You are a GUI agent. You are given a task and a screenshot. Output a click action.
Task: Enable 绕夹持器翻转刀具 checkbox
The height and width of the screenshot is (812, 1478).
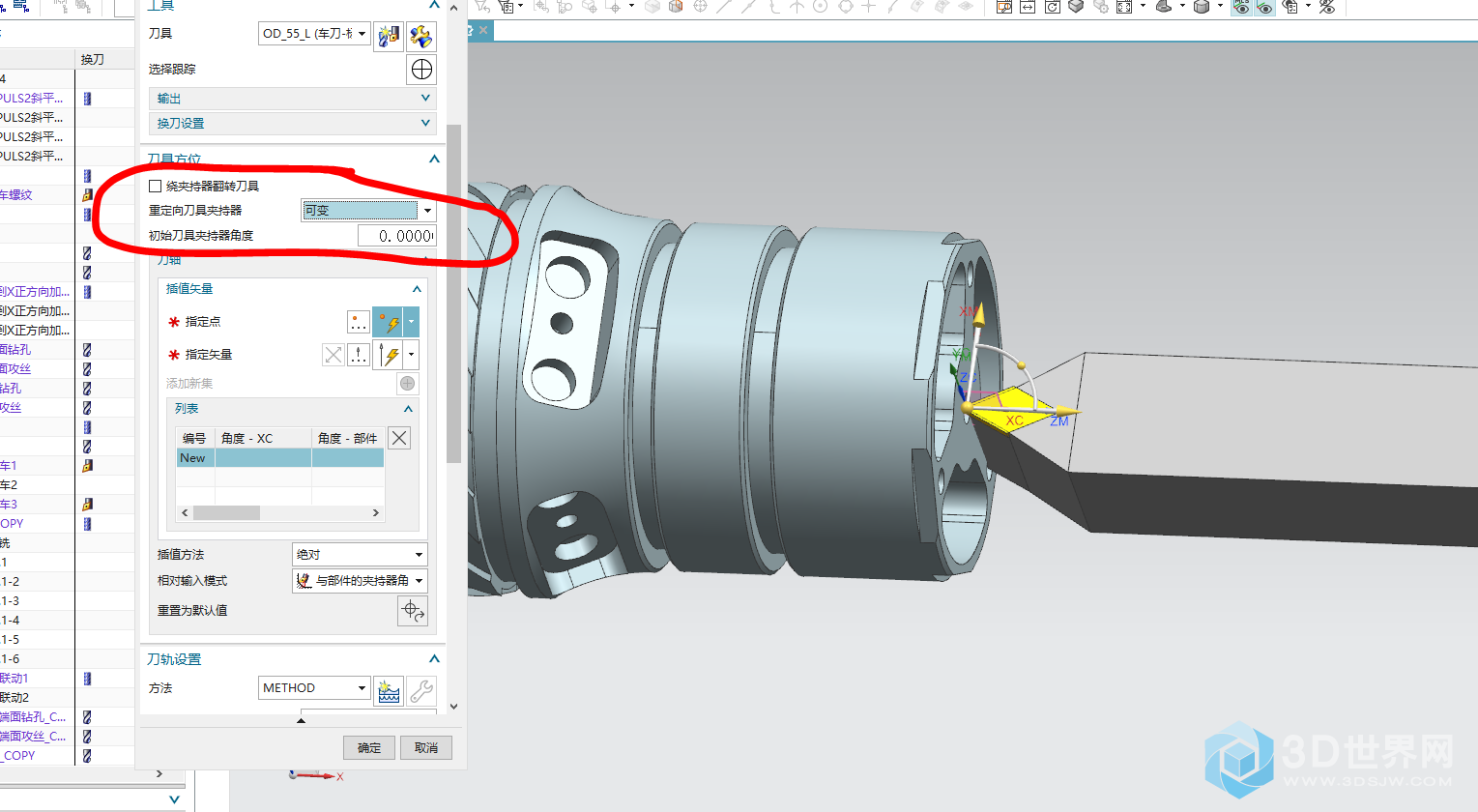point(156,187)
